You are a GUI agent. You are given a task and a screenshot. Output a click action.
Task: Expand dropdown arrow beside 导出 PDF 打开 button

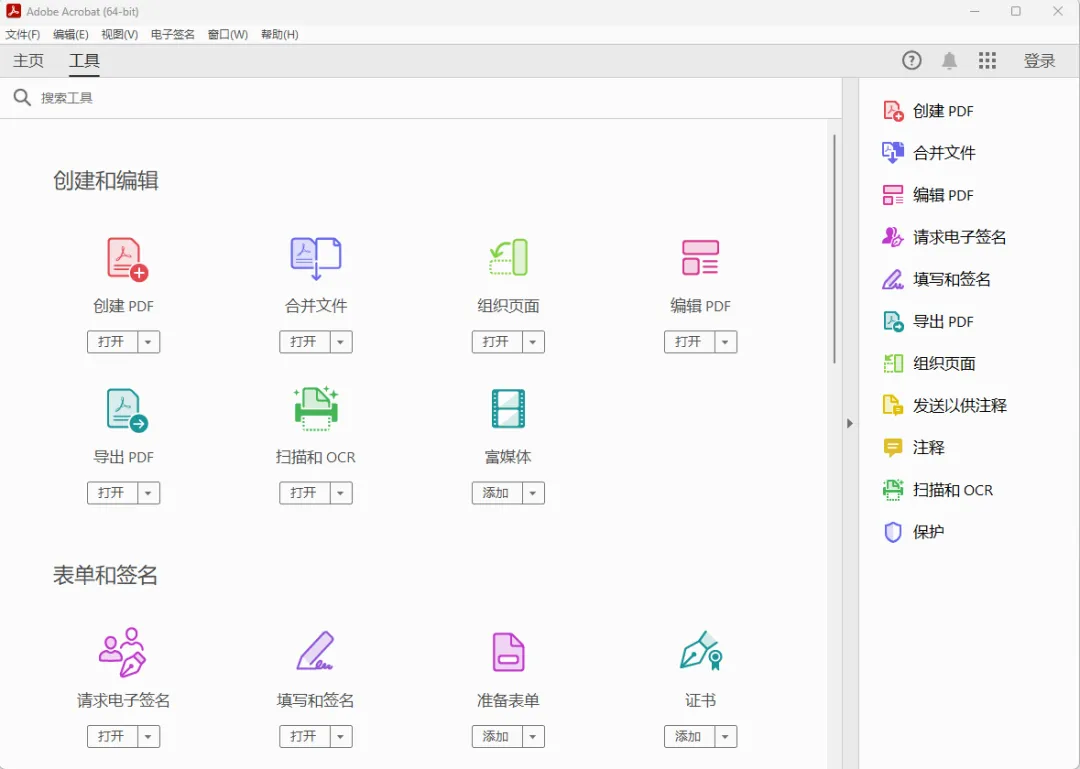pos(148,493)
